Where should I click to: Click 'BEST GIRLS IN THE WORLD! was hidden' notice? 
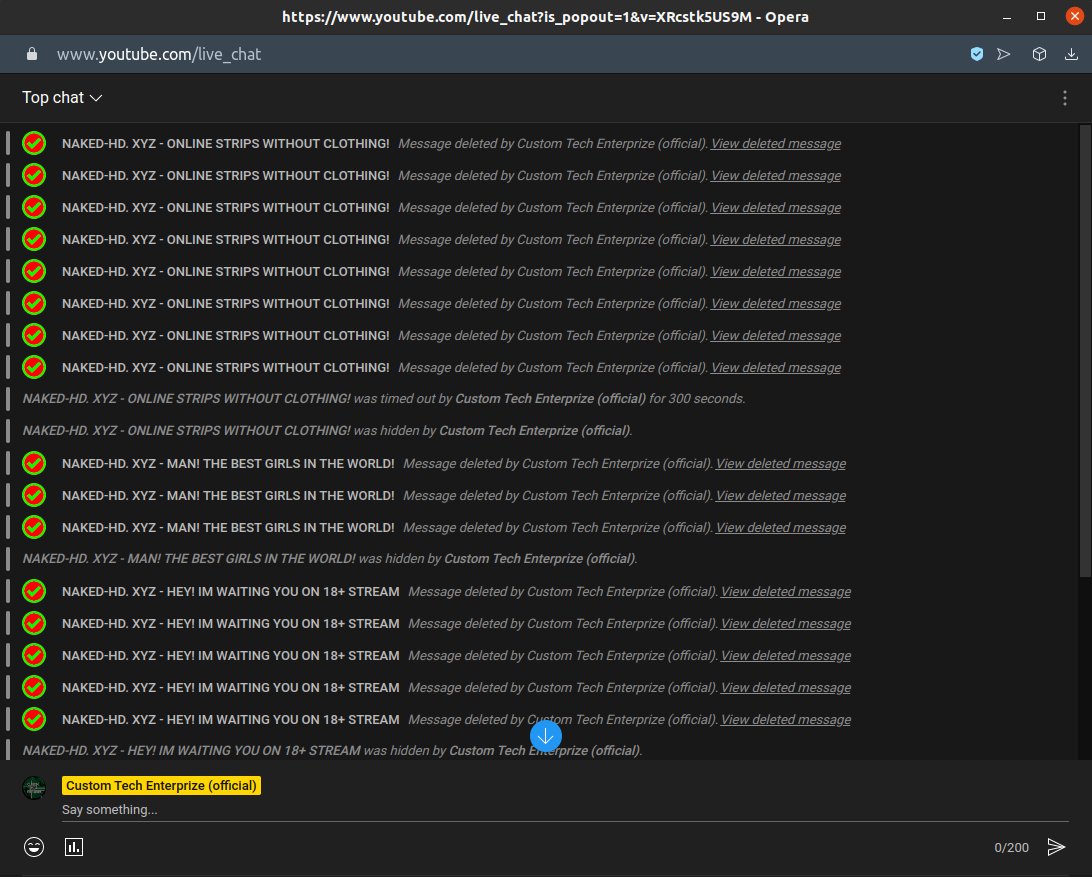tap(330, 559)
